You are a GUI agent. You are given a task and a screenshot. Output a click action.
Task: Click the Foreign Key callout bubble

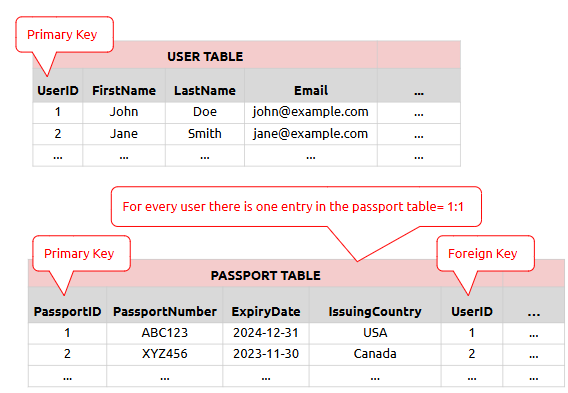coord(485,254)
